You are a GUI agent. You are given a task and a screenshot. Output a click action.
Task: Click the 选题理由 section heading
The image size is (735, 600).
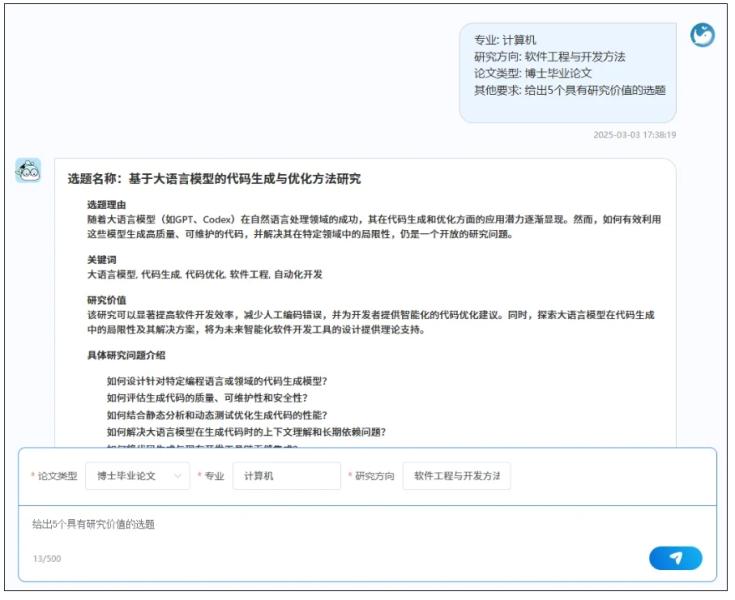[109, 204]
